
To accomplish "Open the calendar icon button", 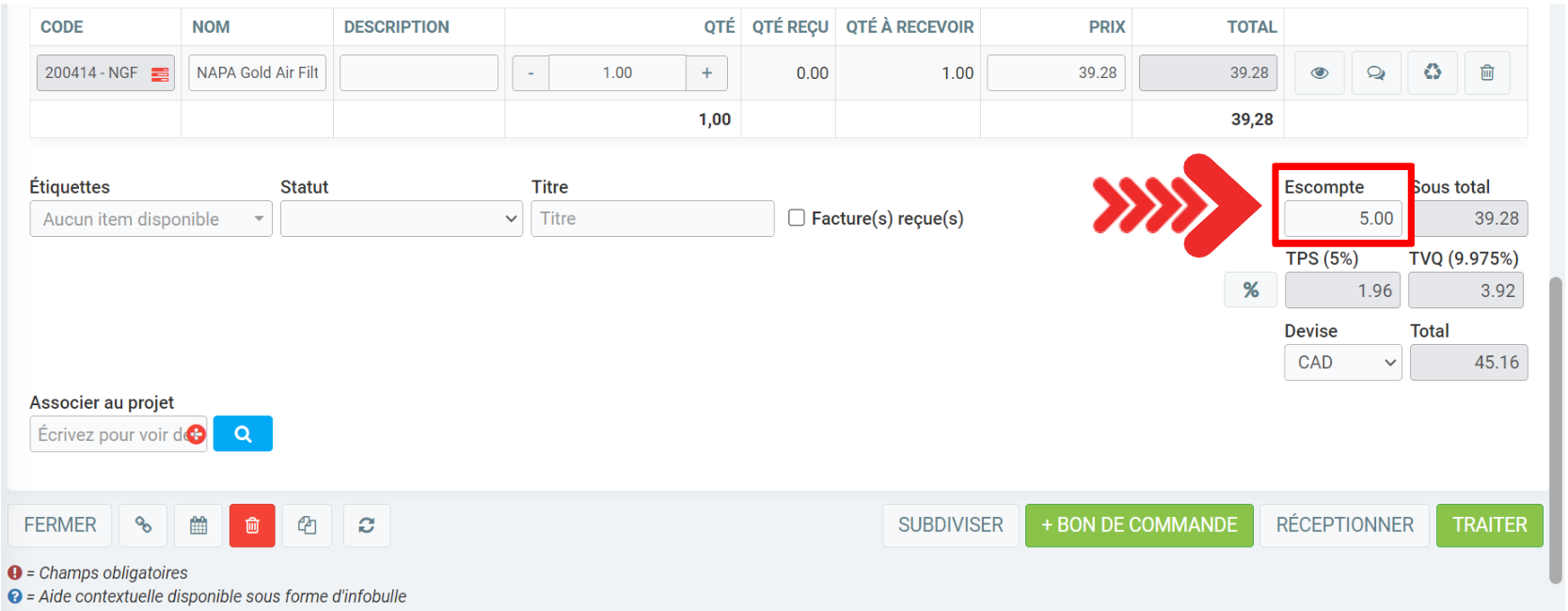I will click(198, 525).
